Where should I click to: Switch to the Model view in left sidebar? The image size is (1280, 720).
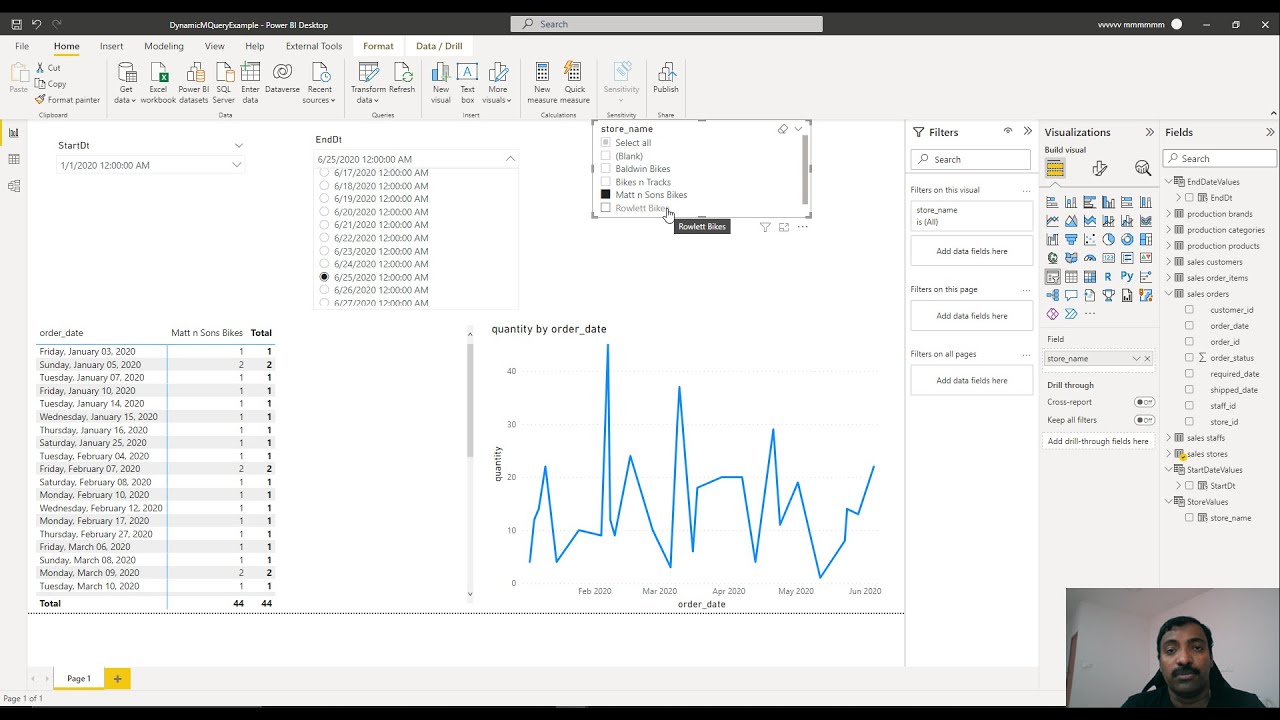pos(14,186)
